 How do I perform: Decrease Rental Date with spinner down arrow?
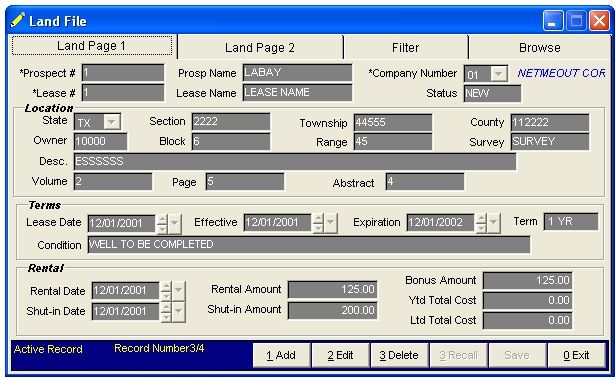pos(166,296)
